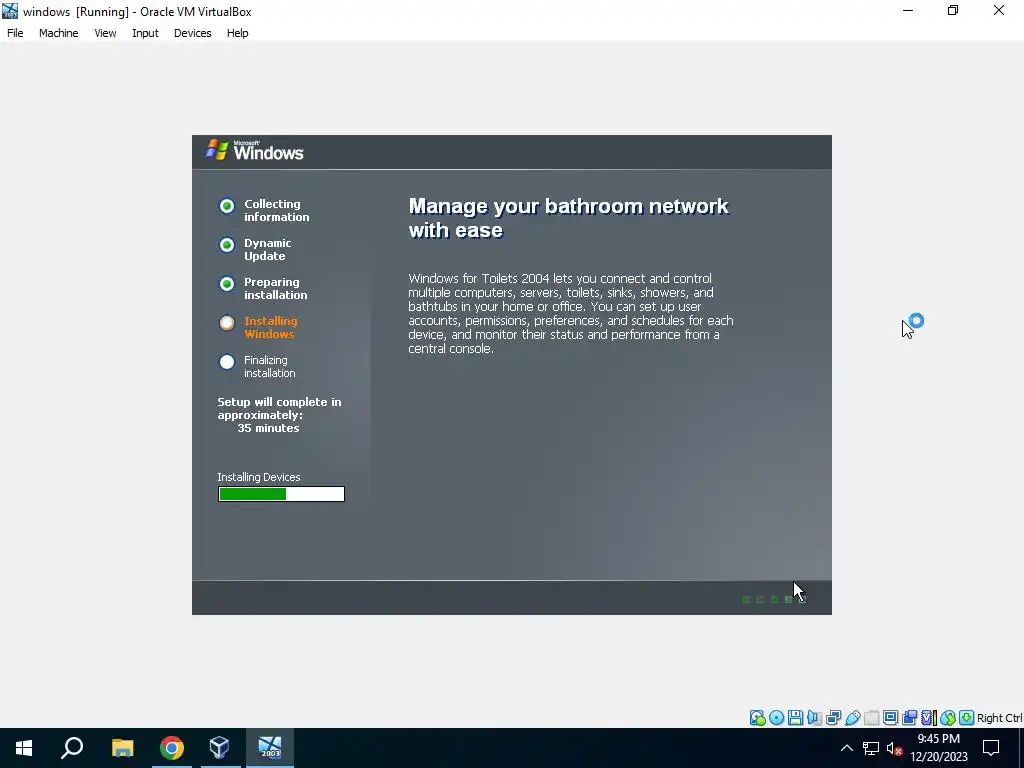Open File Explorer from the taskbar
The height and width of the screenshot is (768, 1024).
(x=122, y=748)
